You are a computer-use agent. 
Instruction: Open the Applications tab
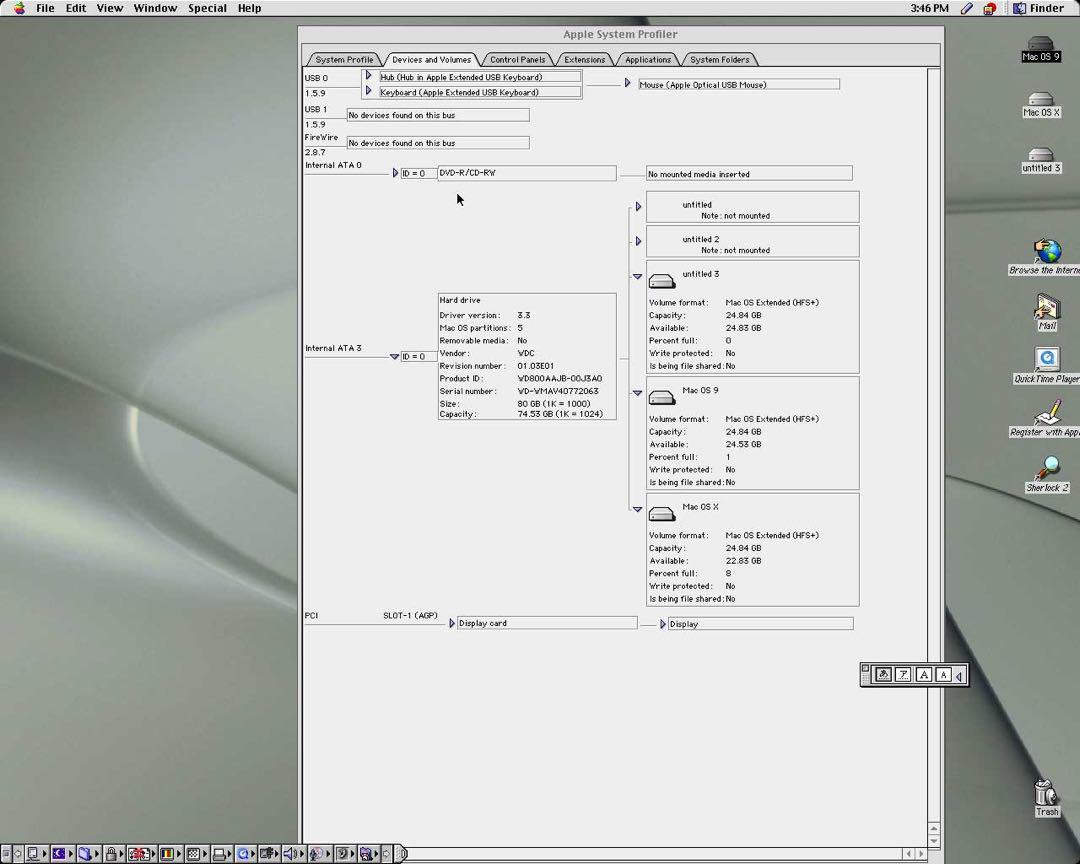[647, 59]
